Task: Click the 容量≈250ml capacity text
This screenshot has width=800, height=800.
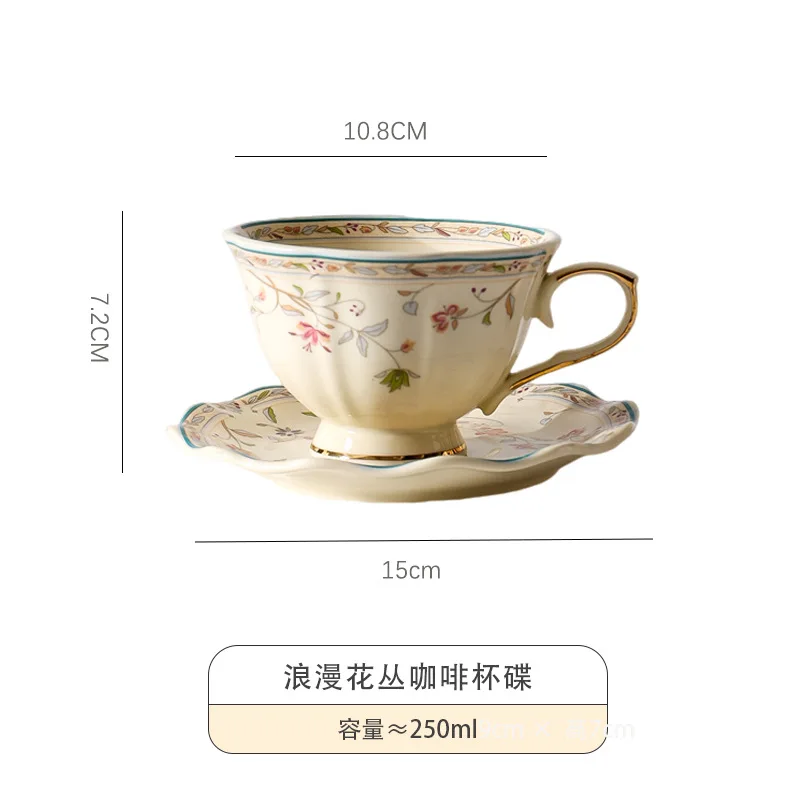Action: click(407, 729)
